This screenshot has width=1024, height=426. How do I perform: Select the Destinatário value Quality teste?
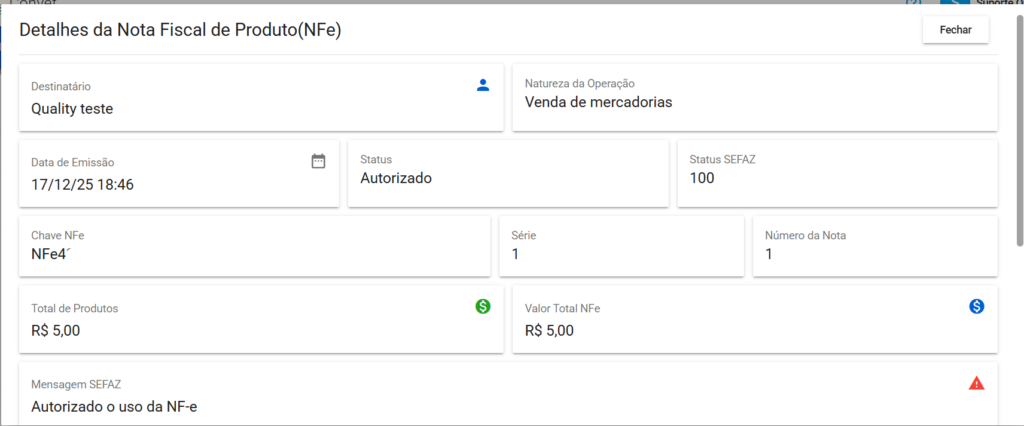tap(72, 109)
